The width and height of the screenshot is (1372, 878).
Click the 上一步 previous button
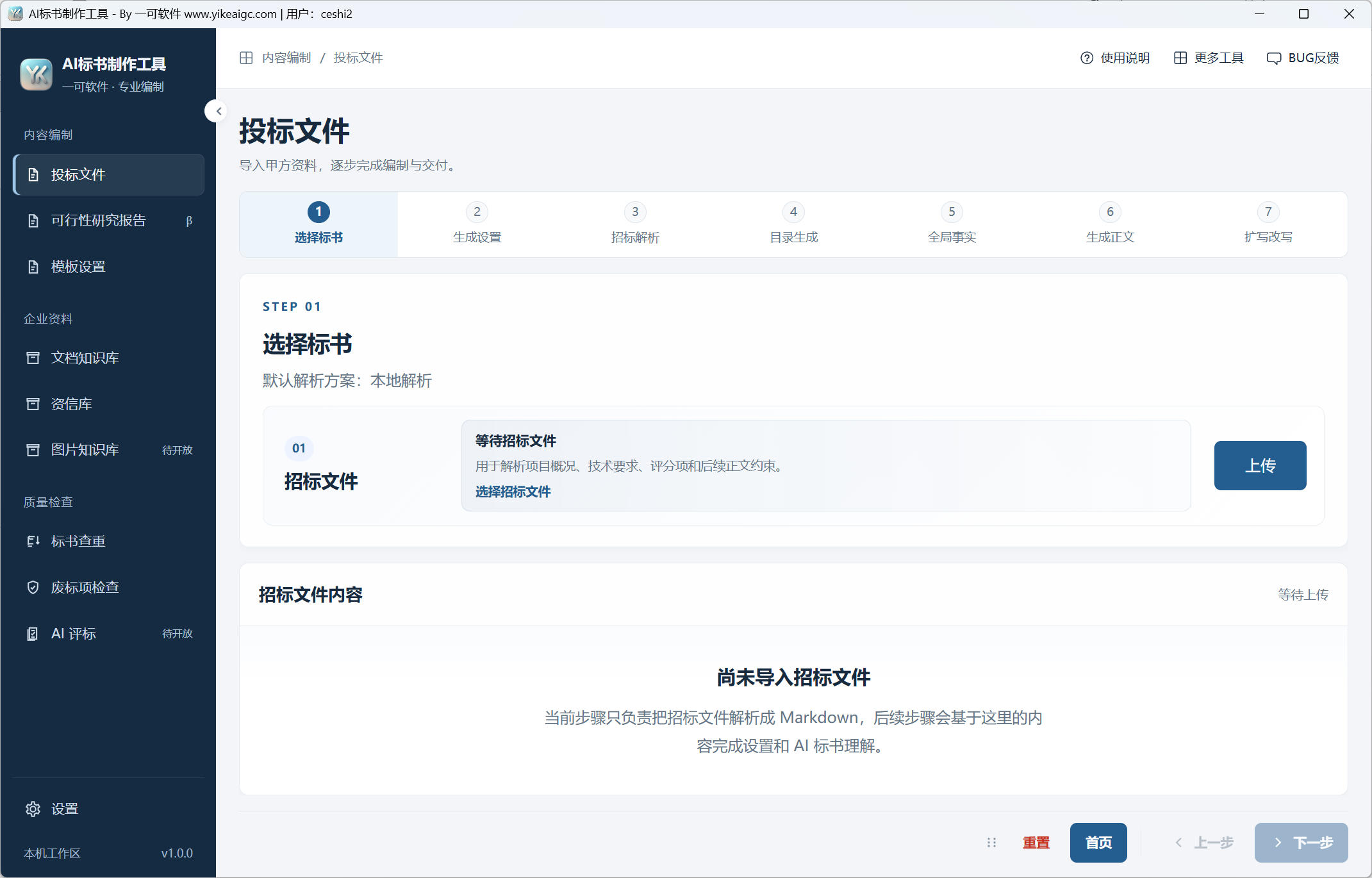point(1204,843)
